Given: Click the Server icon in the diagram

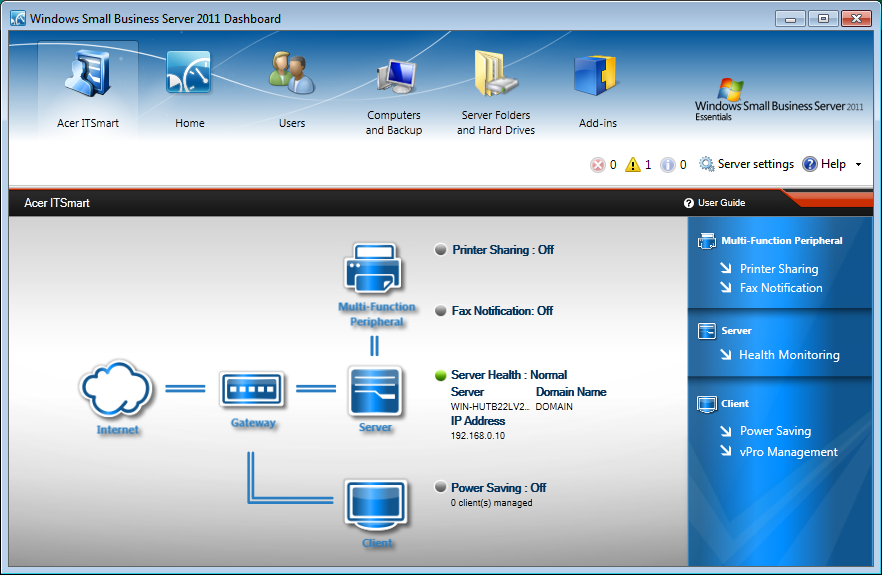Looking at the screenshot, I should click(x=375, y=391).
